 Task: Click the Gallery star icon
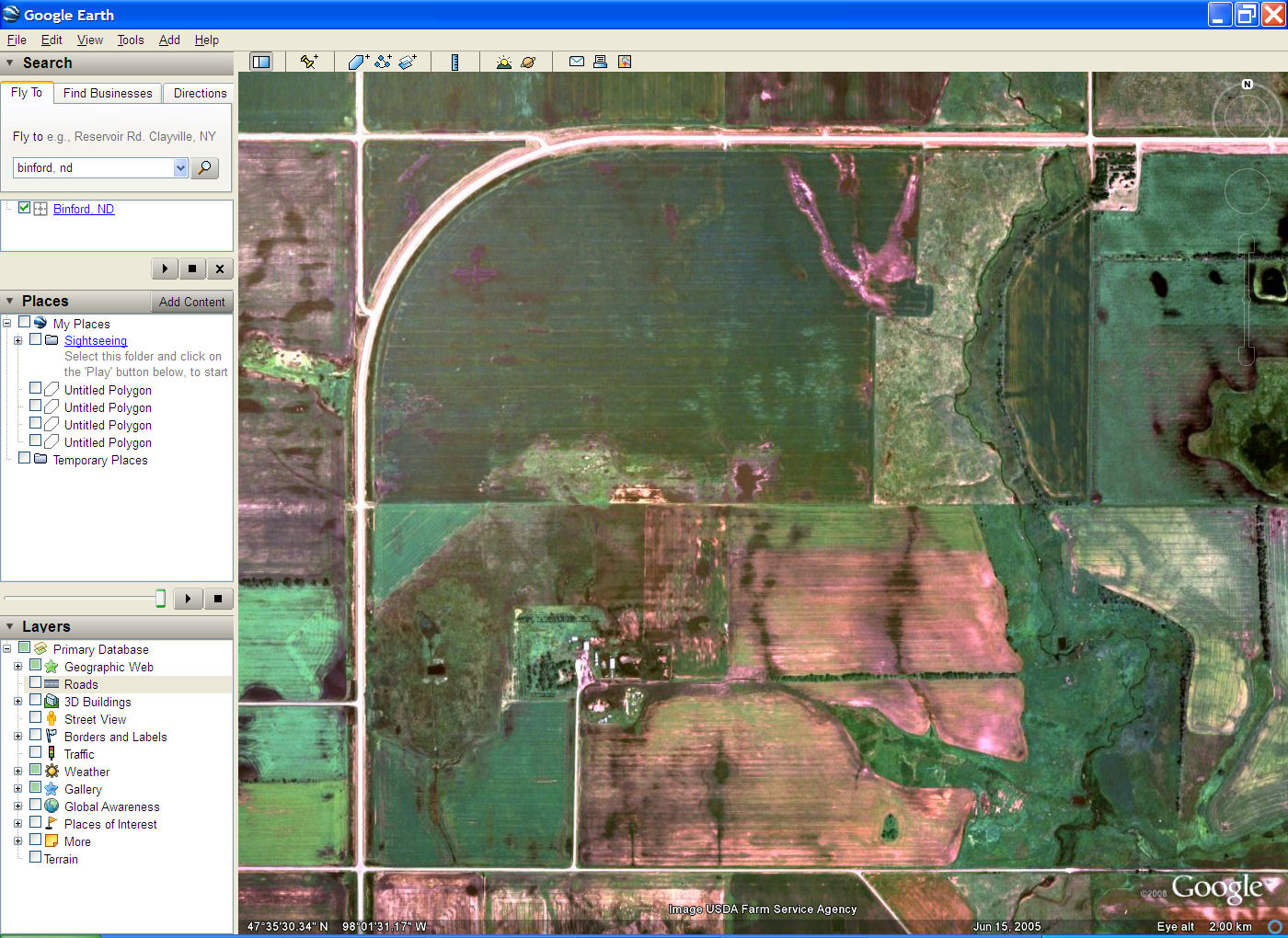coord(52,789)
